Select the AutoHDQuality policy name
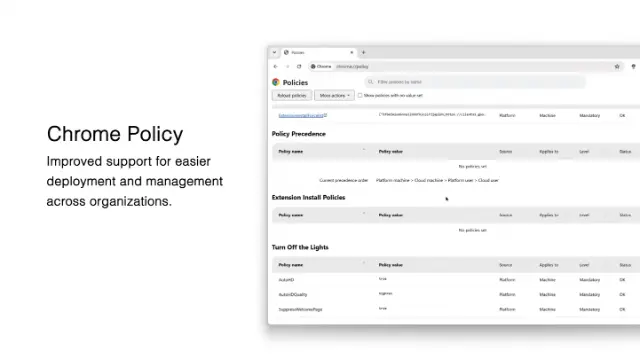This screenshot has height=360, width=640. (x=293, y=295)
